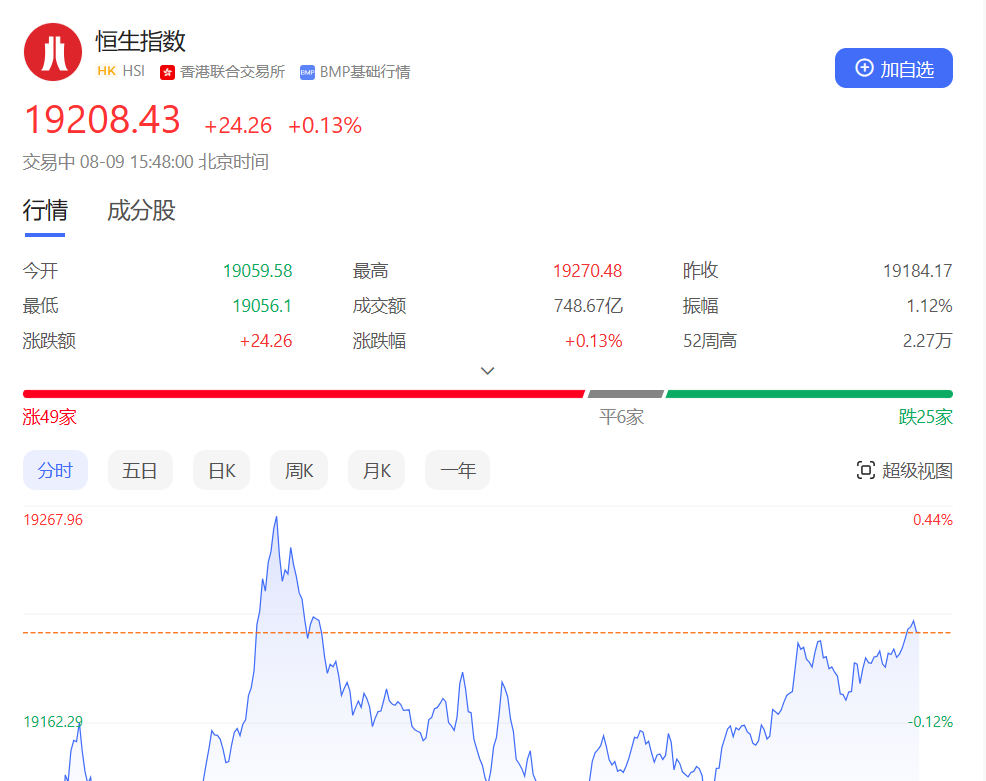Select the 五日 five-day chart
Viewport: 986px width, 781px height.
pos(140,470)
